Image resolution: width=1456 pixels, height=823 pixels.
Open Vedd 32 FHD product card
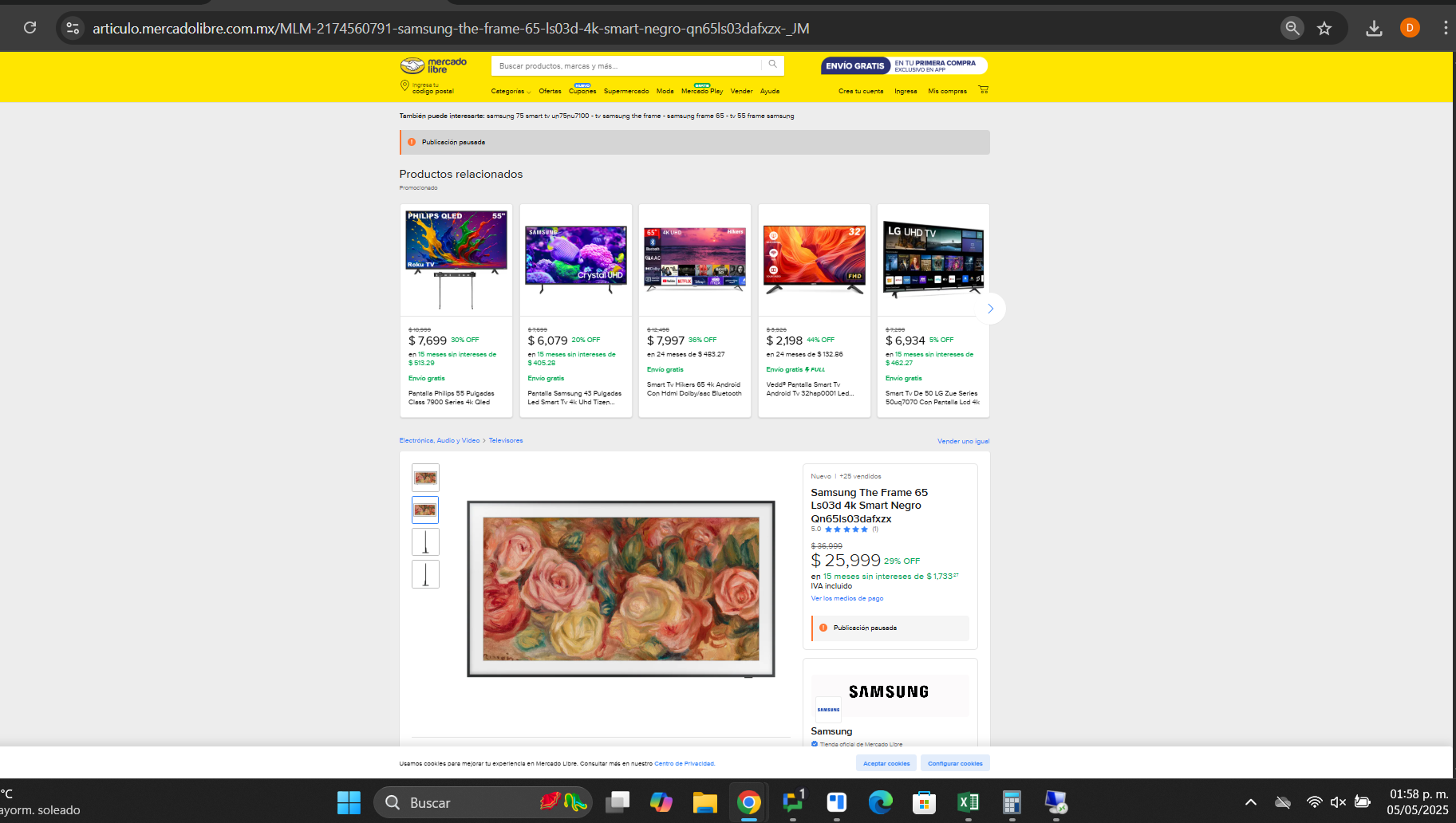(x=815, y=310)
